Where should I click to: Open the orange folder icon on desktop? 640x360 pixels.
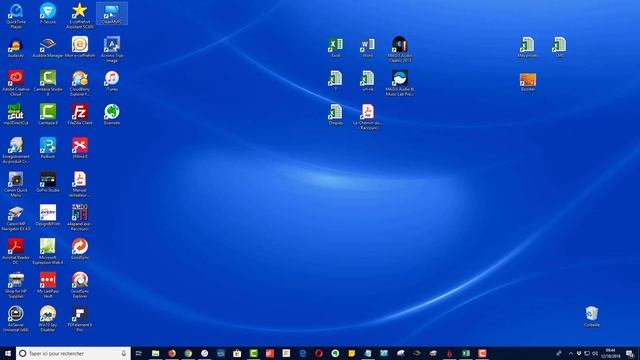(528, 81)
